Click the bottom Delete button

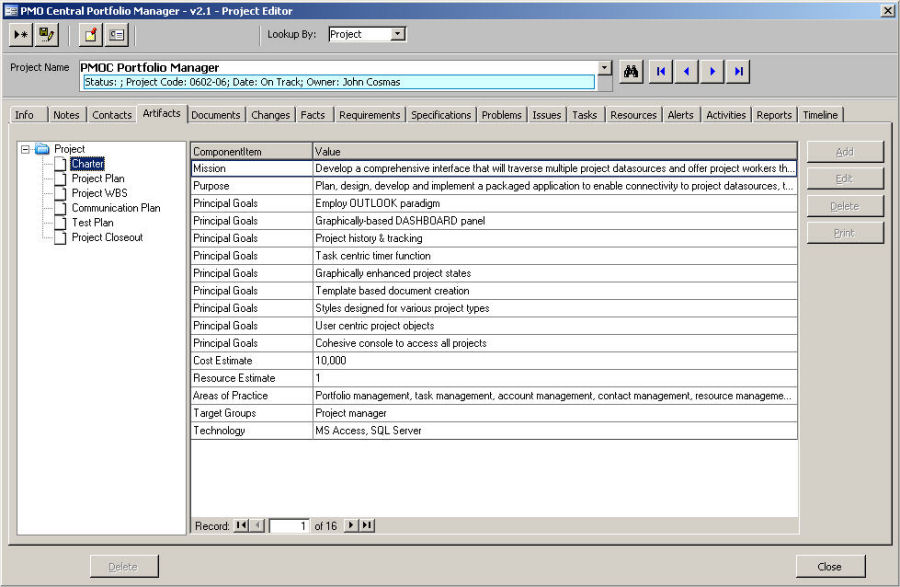click(x=124, y=566)
